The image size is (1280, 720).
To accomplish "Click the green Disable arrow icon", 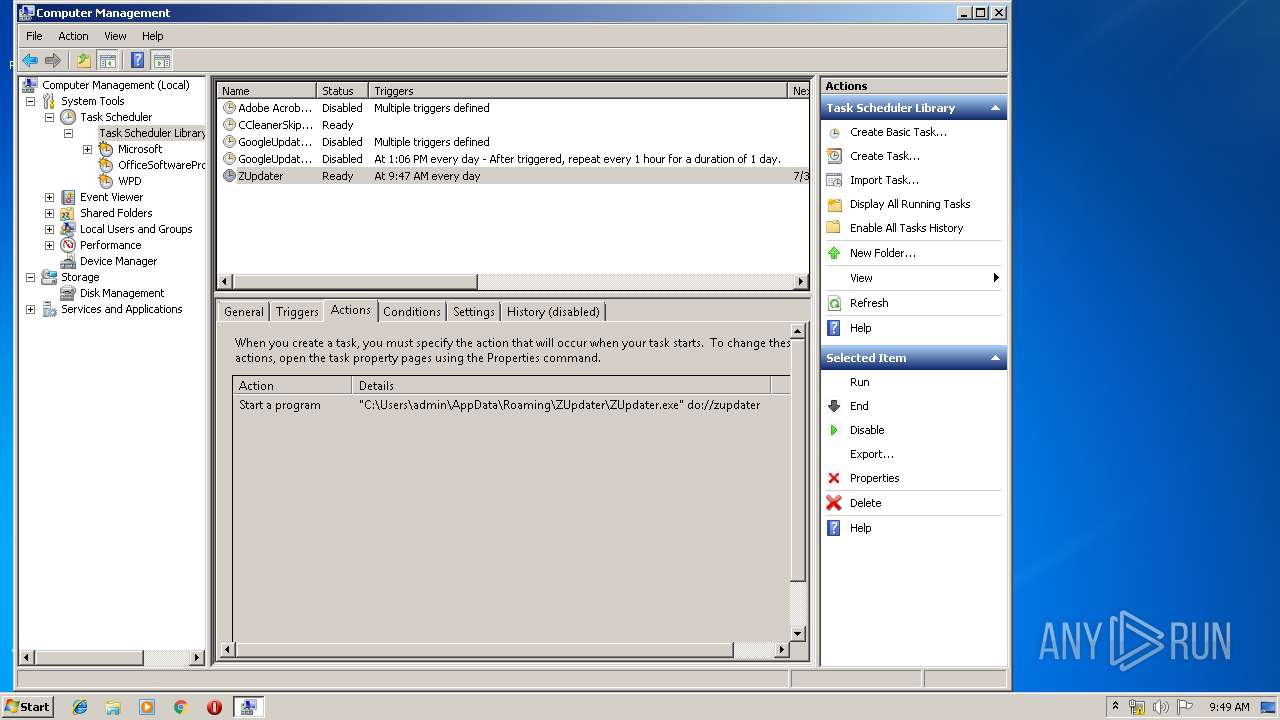I will pos(834,430).
